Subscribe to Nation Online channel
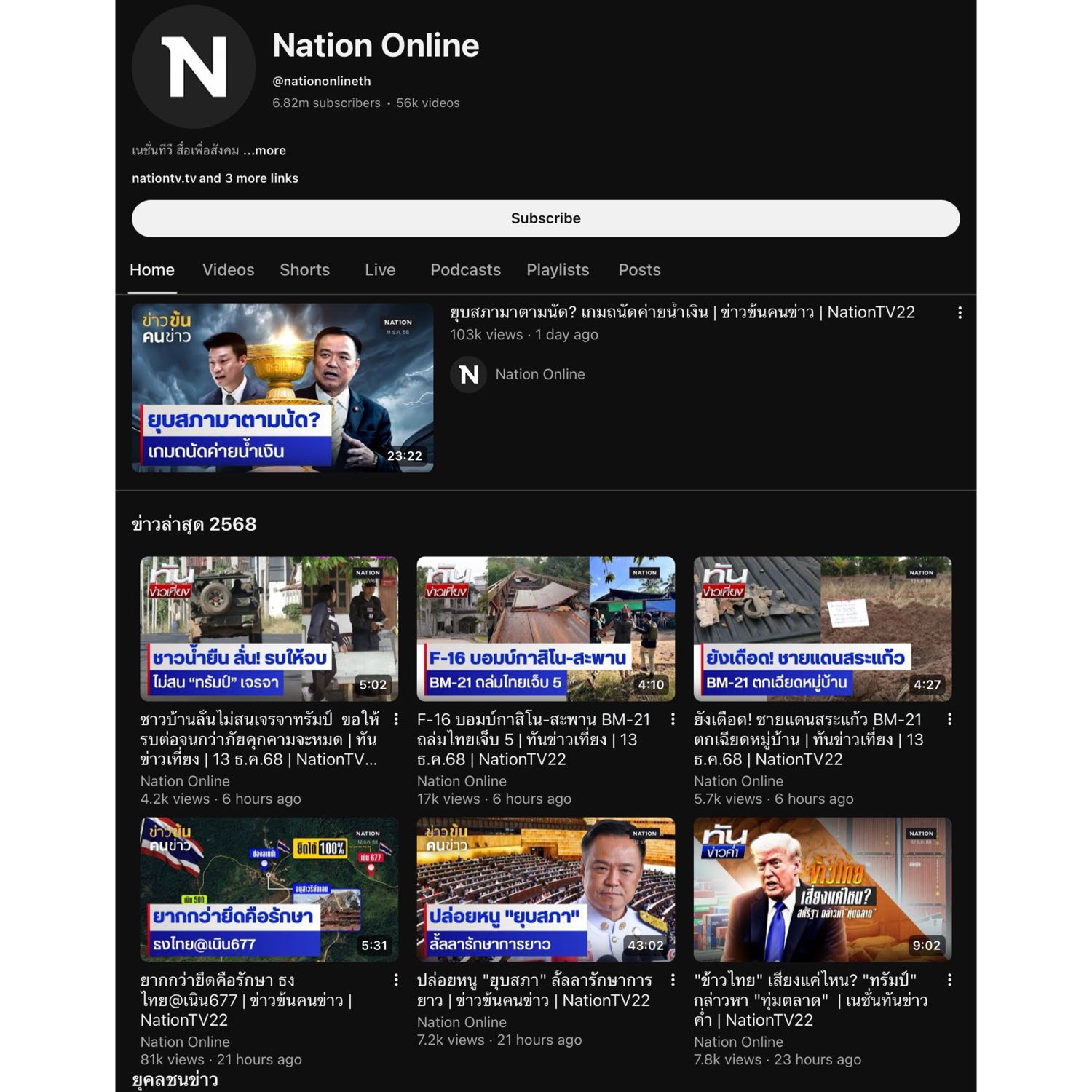The image size is (1092, 1092). click(x=546, y=218)
